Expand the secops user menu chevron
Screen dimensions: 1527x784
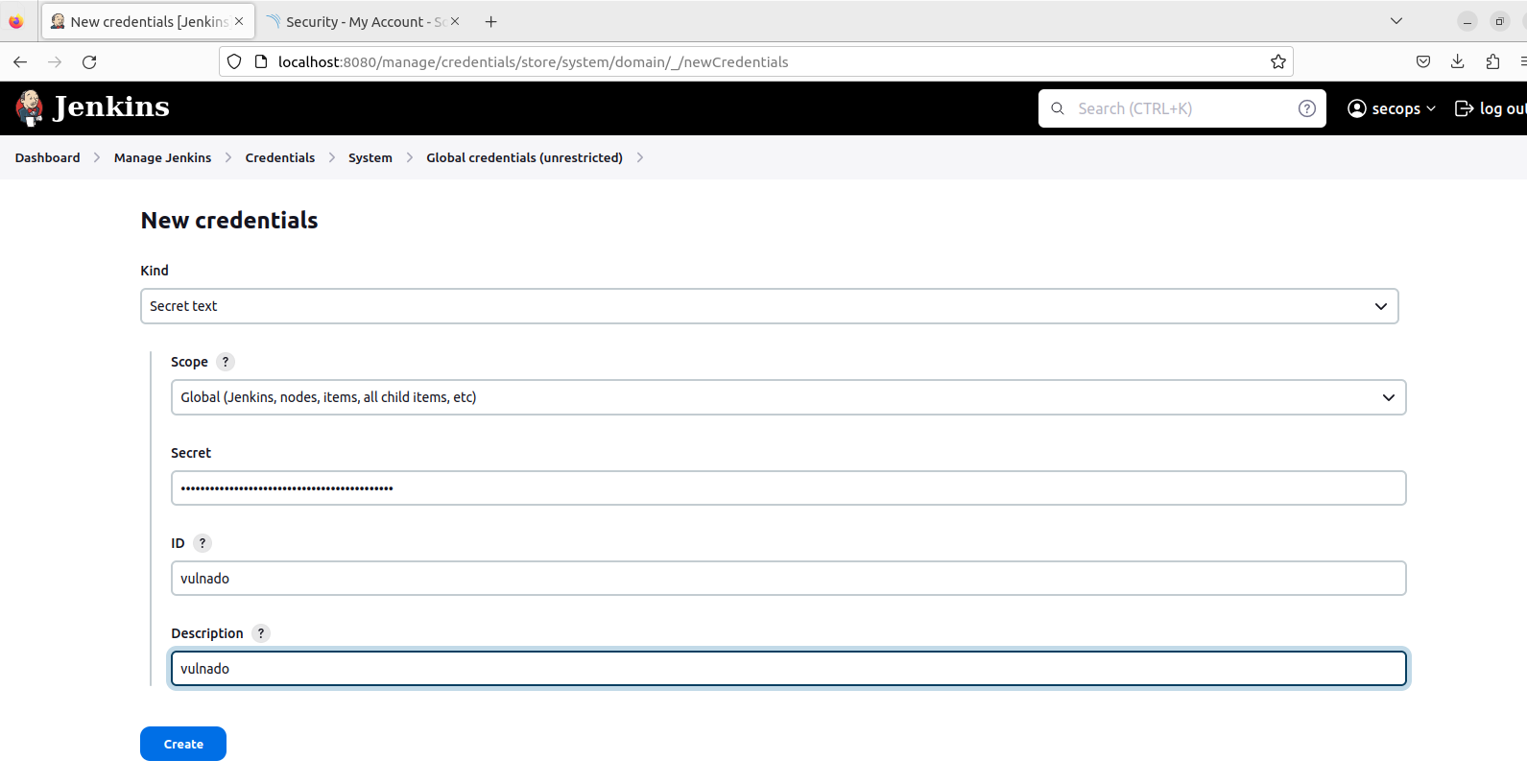1431,108
